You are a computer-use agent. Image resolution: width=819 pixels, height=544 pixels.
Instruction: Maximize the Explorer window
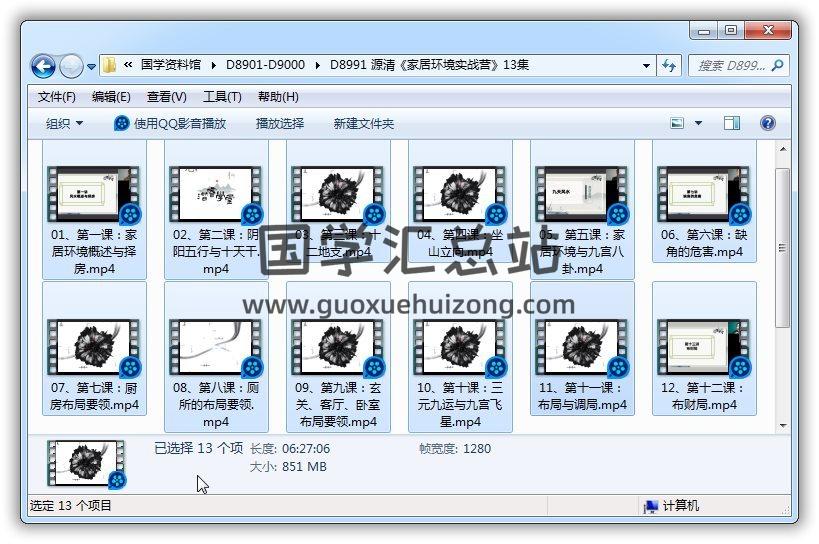[731, 30]
